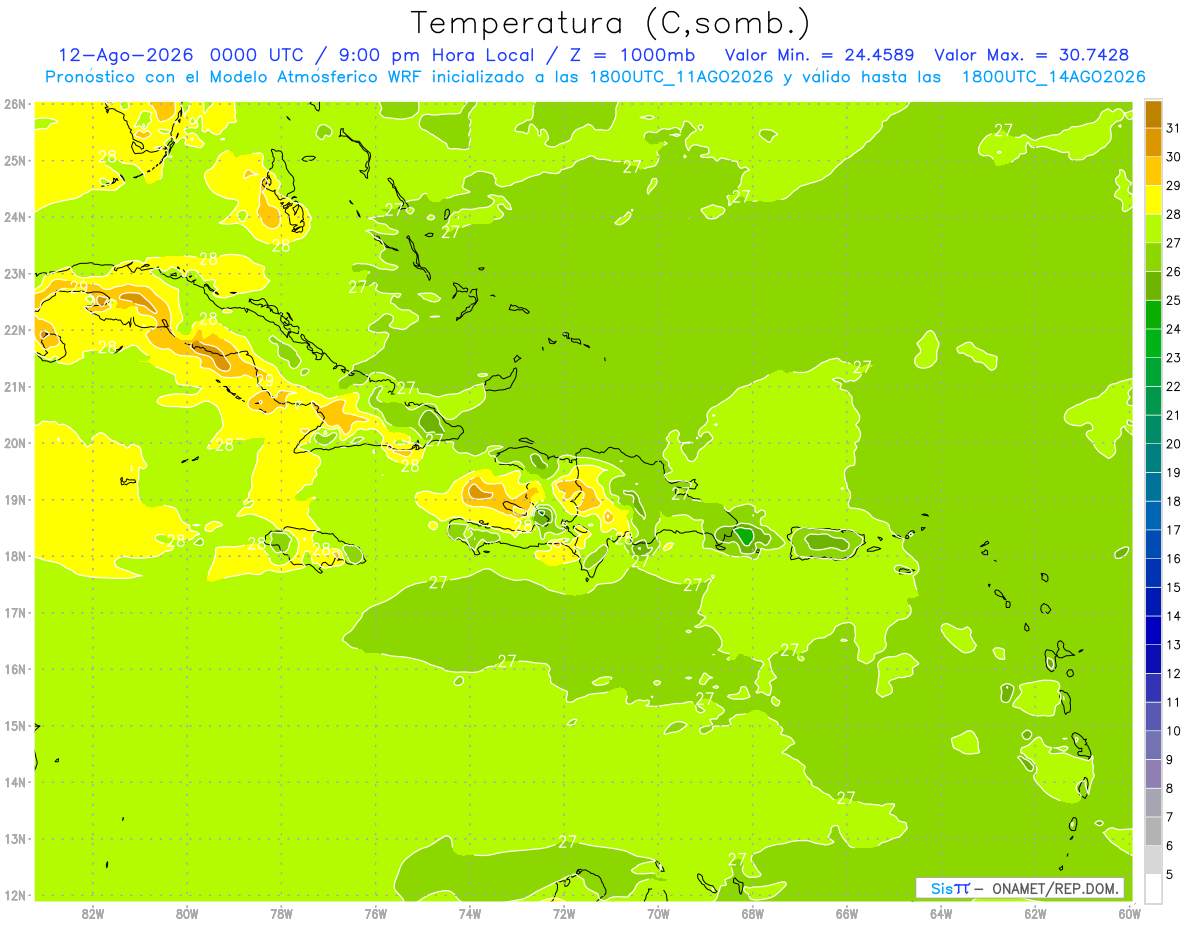Image resolution: width=1200 pixels, height=927 pixels.
Task: Click the "20N" latitude axis label
Action: click(x=15, y=443)
